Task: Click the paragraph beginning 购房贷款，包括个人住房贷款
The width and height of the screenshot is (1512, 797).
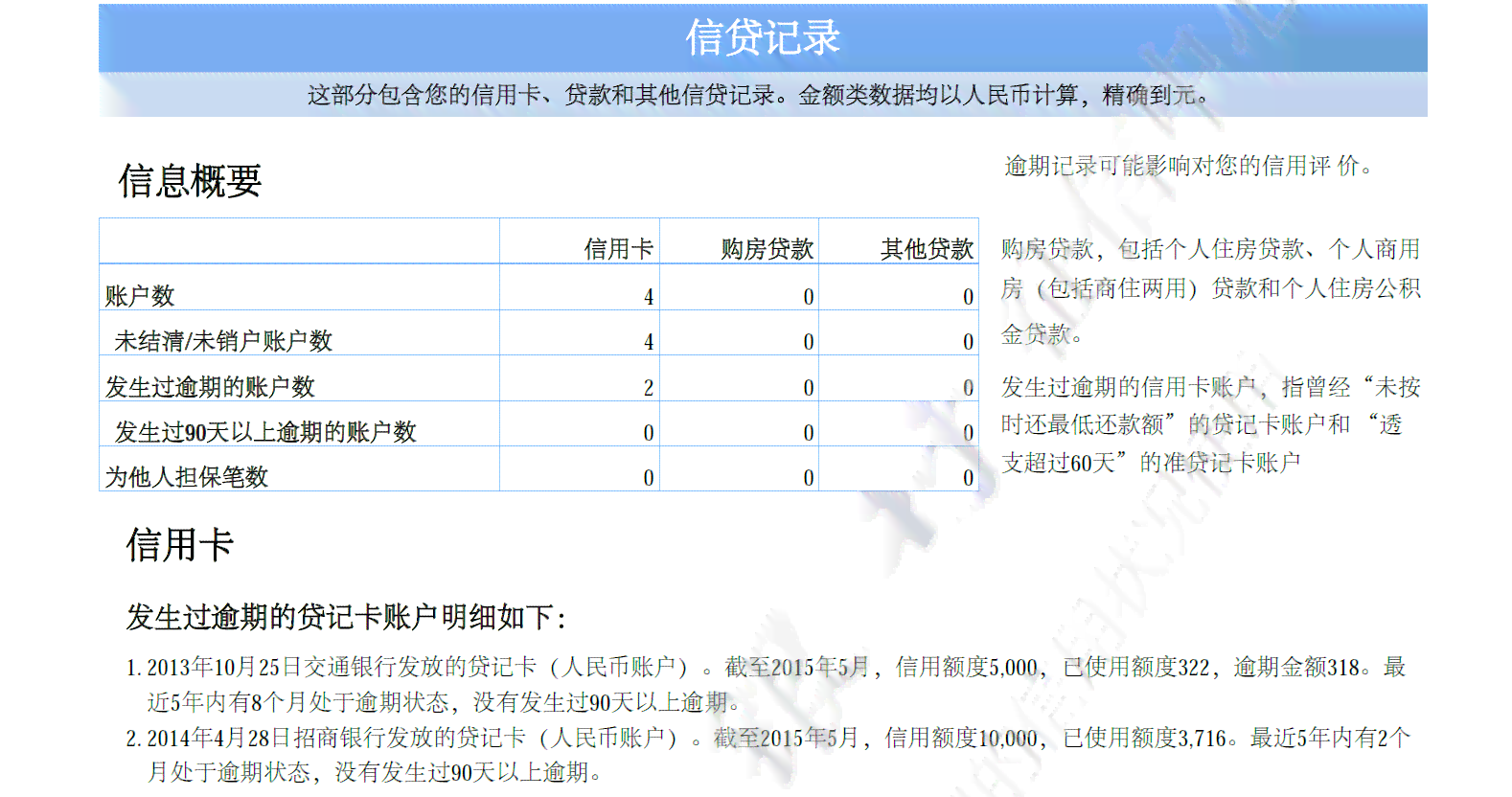Action: pyautogui.click(x=1210, y=291)
